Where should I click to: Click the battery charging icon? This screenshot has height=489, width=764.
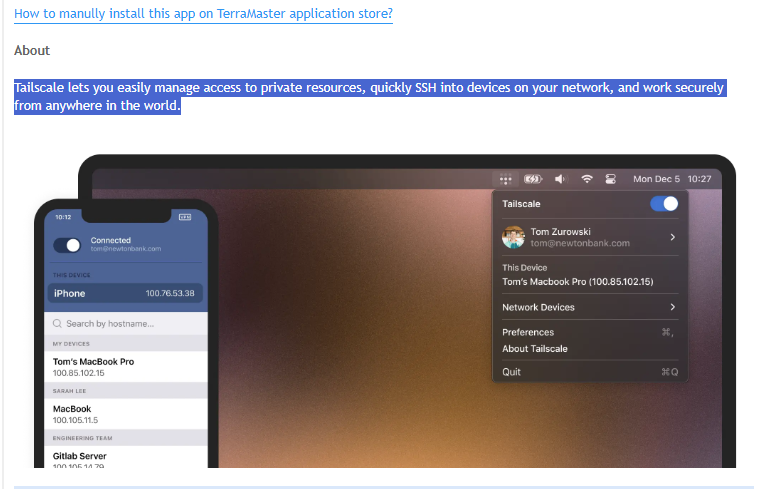(x=533, y=179)
